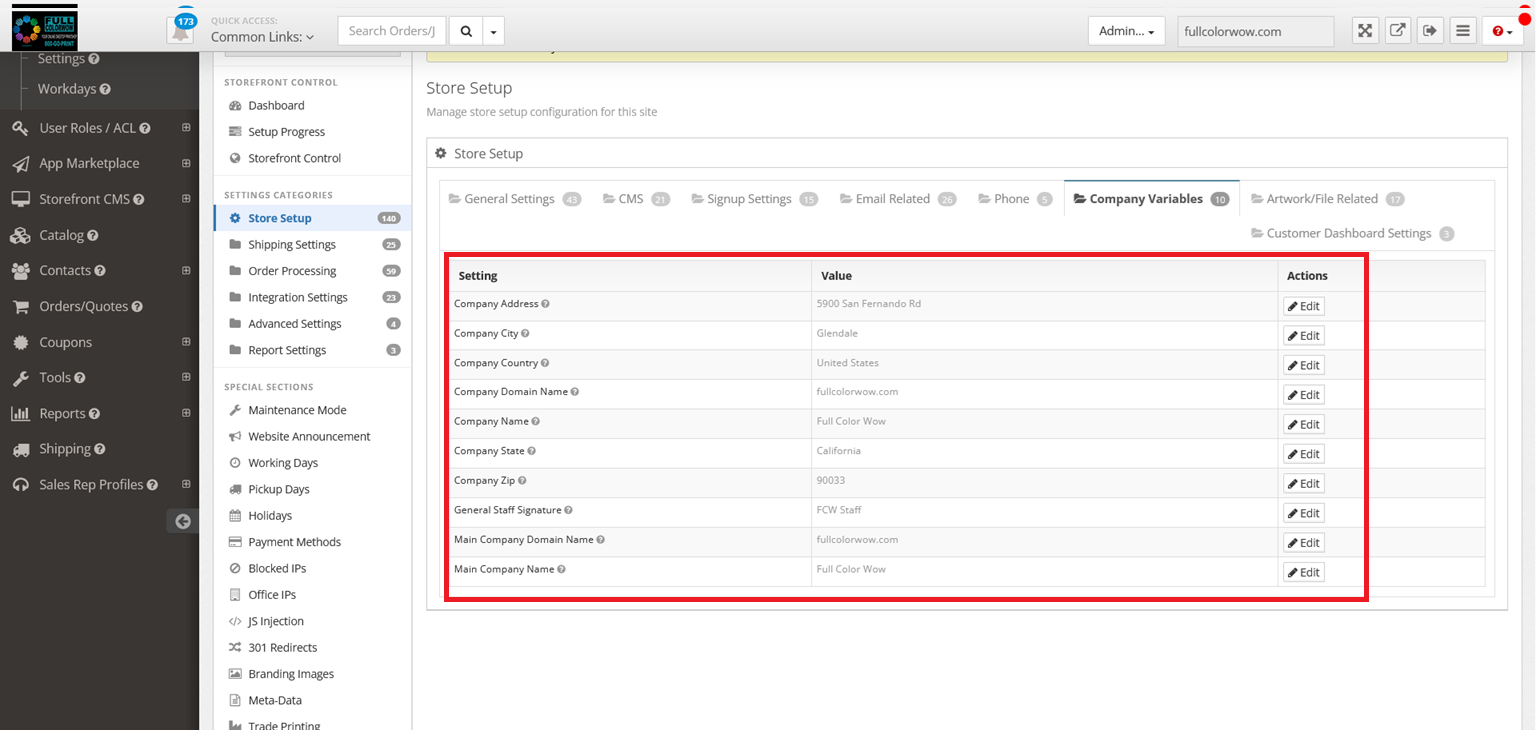Open the Storefront Control link

[x=294, y=158]
